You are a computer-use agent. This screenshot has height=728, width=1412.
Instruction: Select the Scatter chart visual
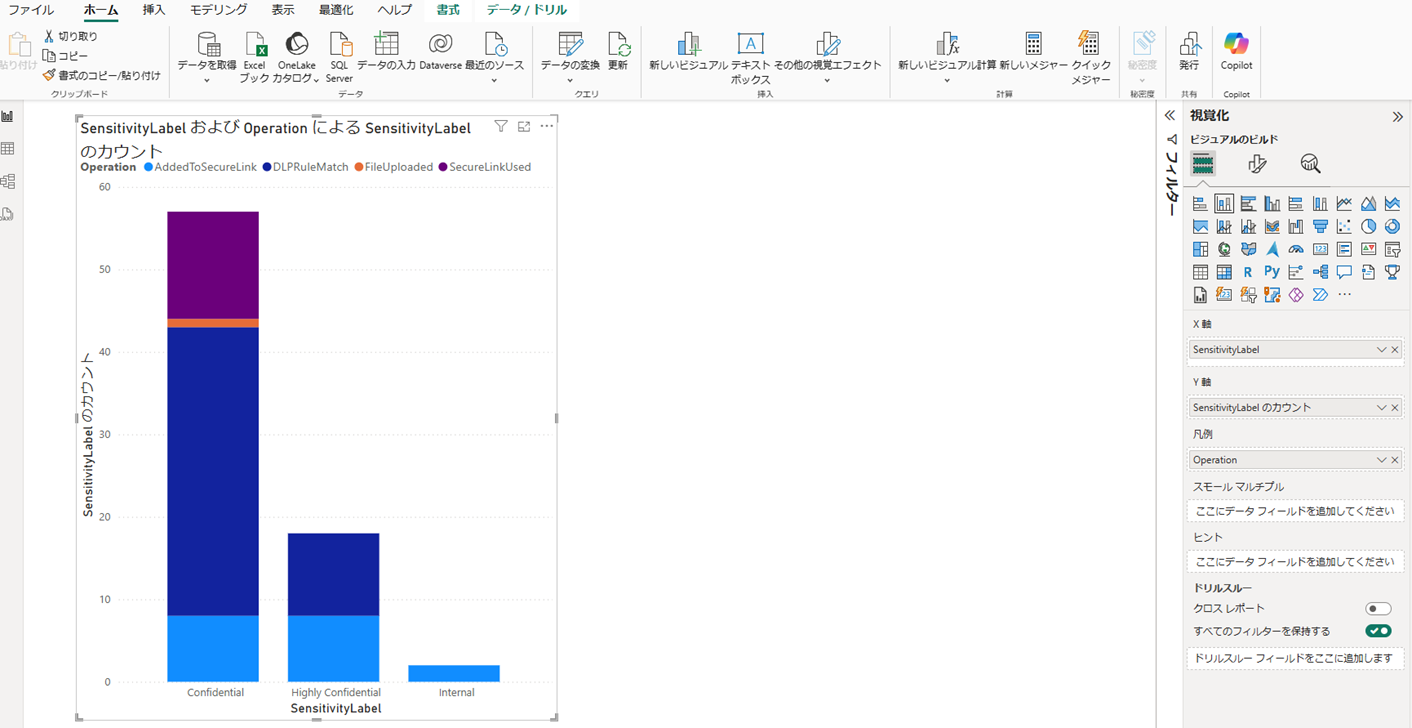point(1344,226)
